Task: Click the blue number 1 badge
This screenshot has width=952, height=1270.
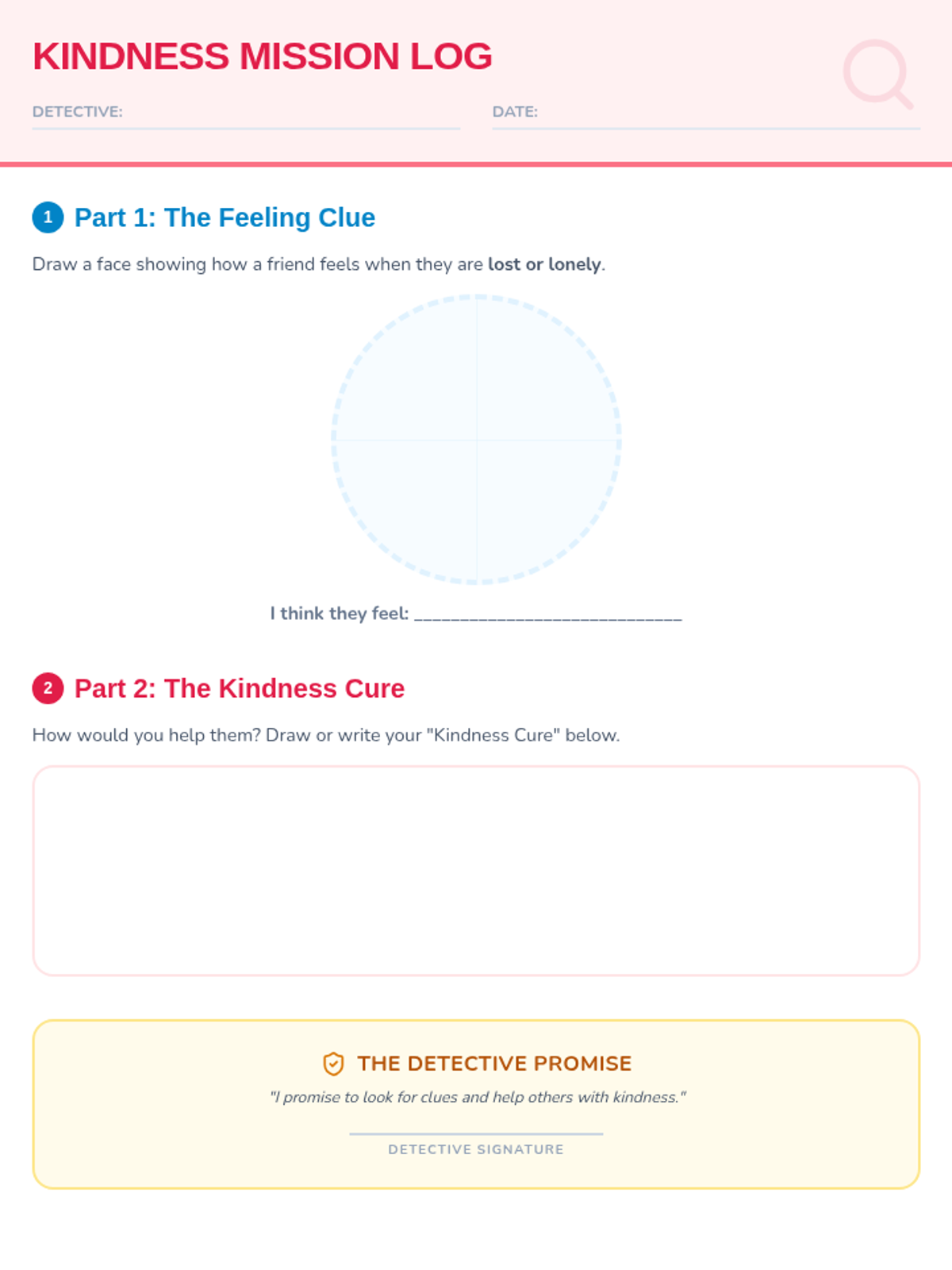Action: point(48,217)
